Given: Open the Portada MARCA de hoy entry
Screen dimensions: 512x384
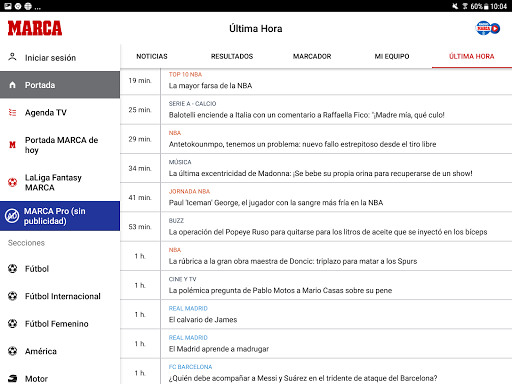Looking at the screenshot, I should tap(60, 145).
